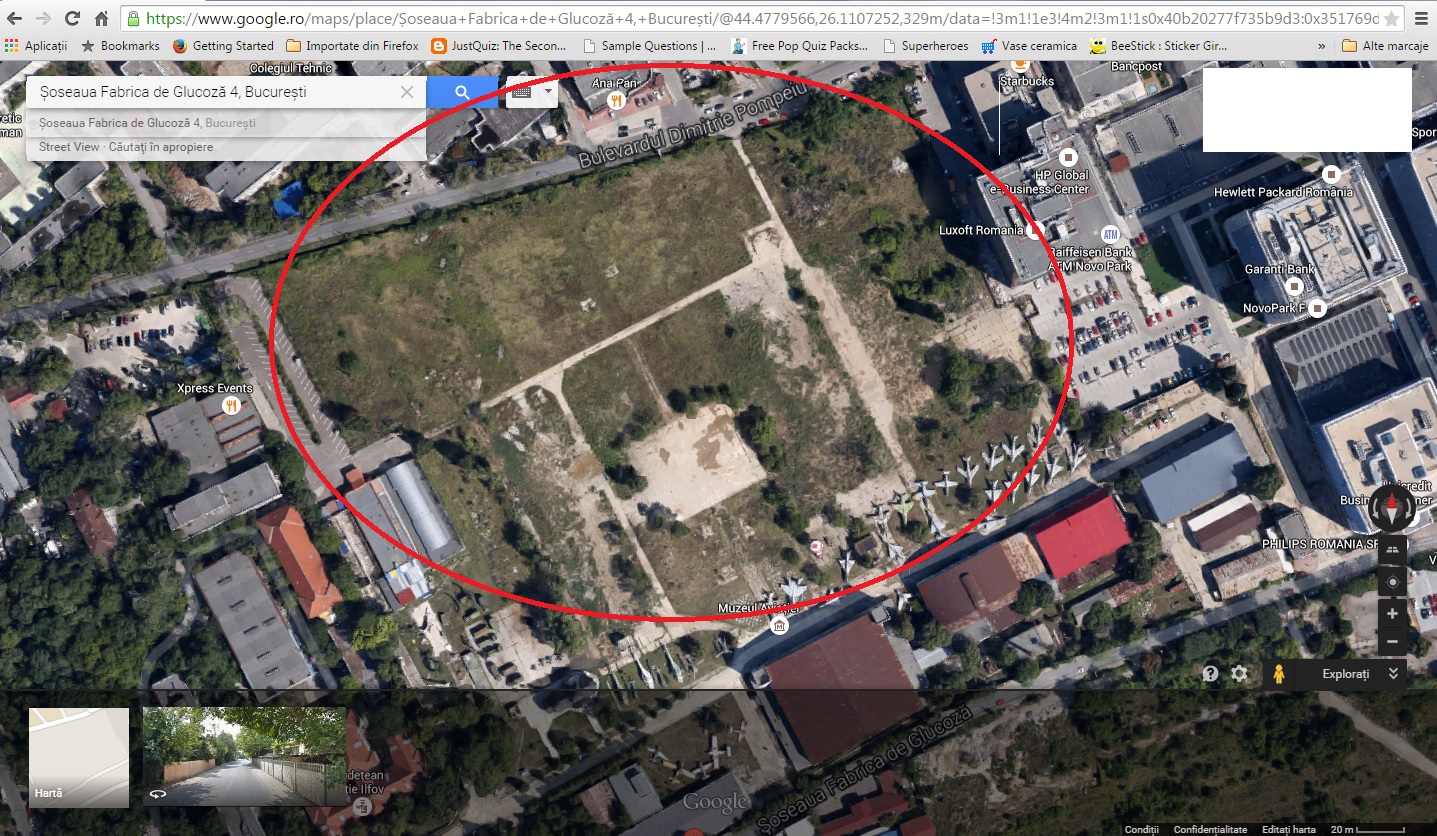The width and height of the screenshot is (1437, 836).
Task: Click the on-screen keyboard icon
Action: coord(521,93)
